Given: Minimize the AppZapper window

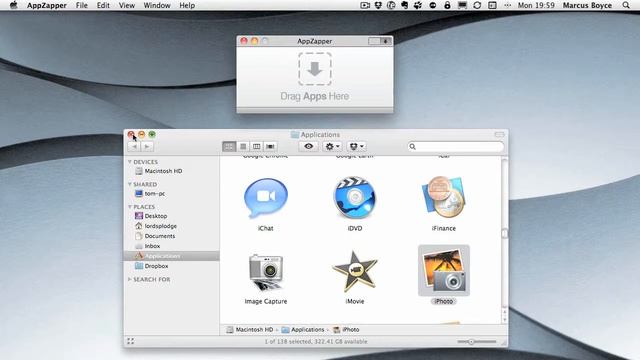Looking at the screenshot, I should pos(254,41).
